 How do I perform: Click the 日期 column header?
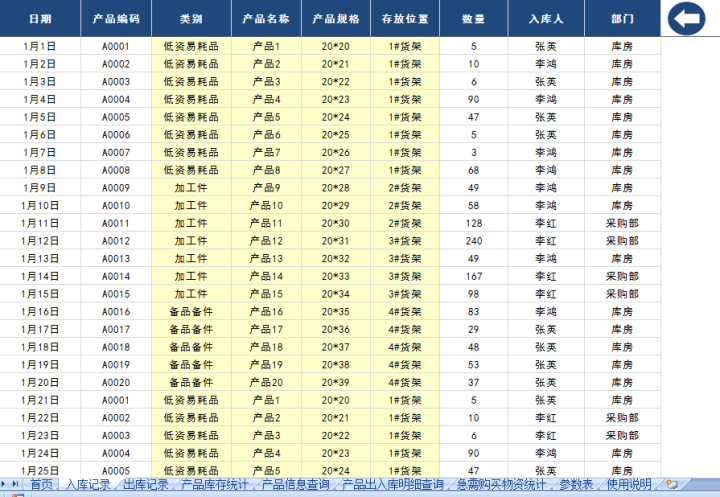coord(40,18)
